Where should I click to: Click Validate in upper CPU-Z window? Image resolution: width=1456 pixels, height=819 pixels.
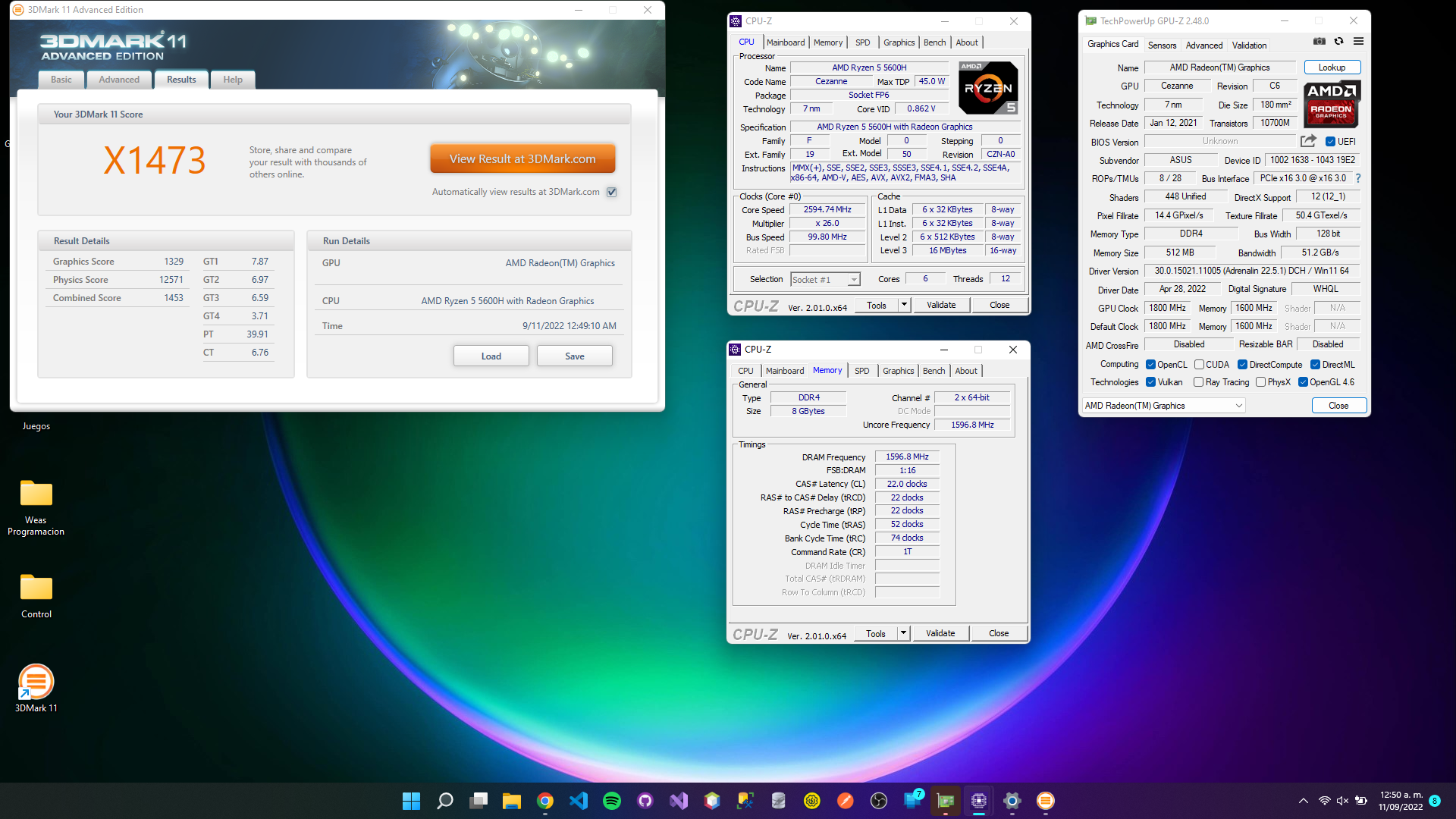(x=941, y=305)
